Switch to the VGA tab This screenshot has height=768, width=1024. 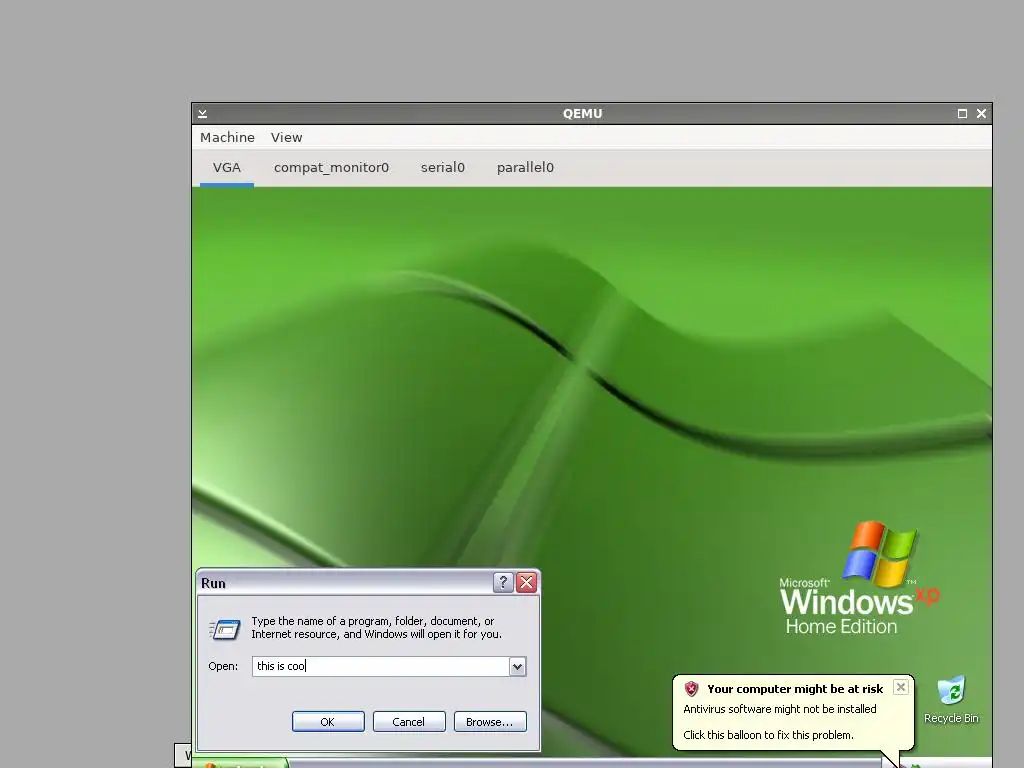(x=227, y=168)
